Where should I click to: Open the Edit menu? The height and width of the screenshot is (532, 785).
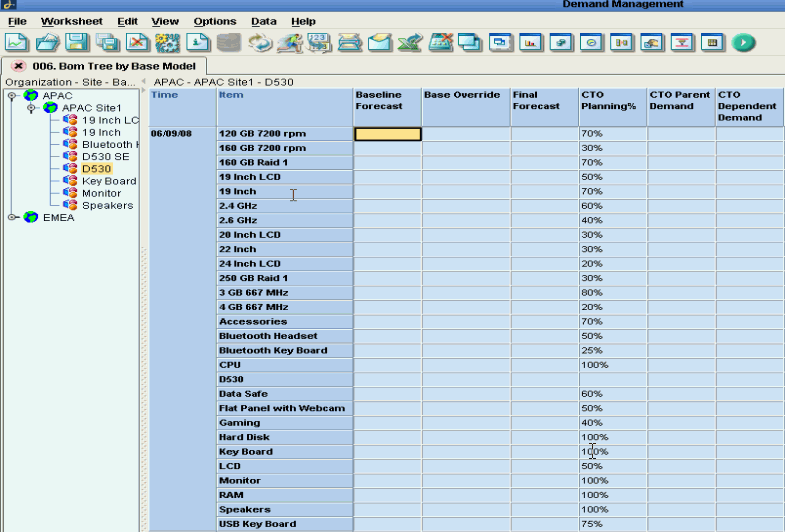click(128, 22)
